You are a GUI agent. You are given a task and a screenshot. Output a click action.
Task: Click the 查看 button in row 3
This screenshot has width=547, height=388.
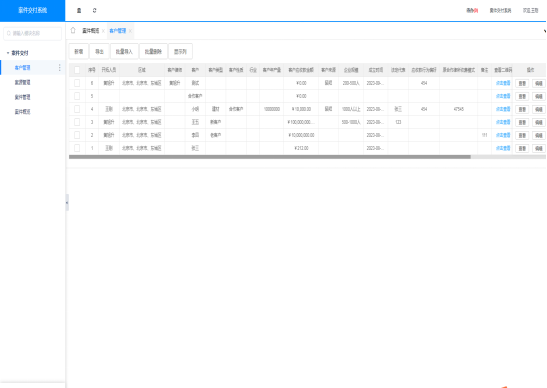click(522, 122)
